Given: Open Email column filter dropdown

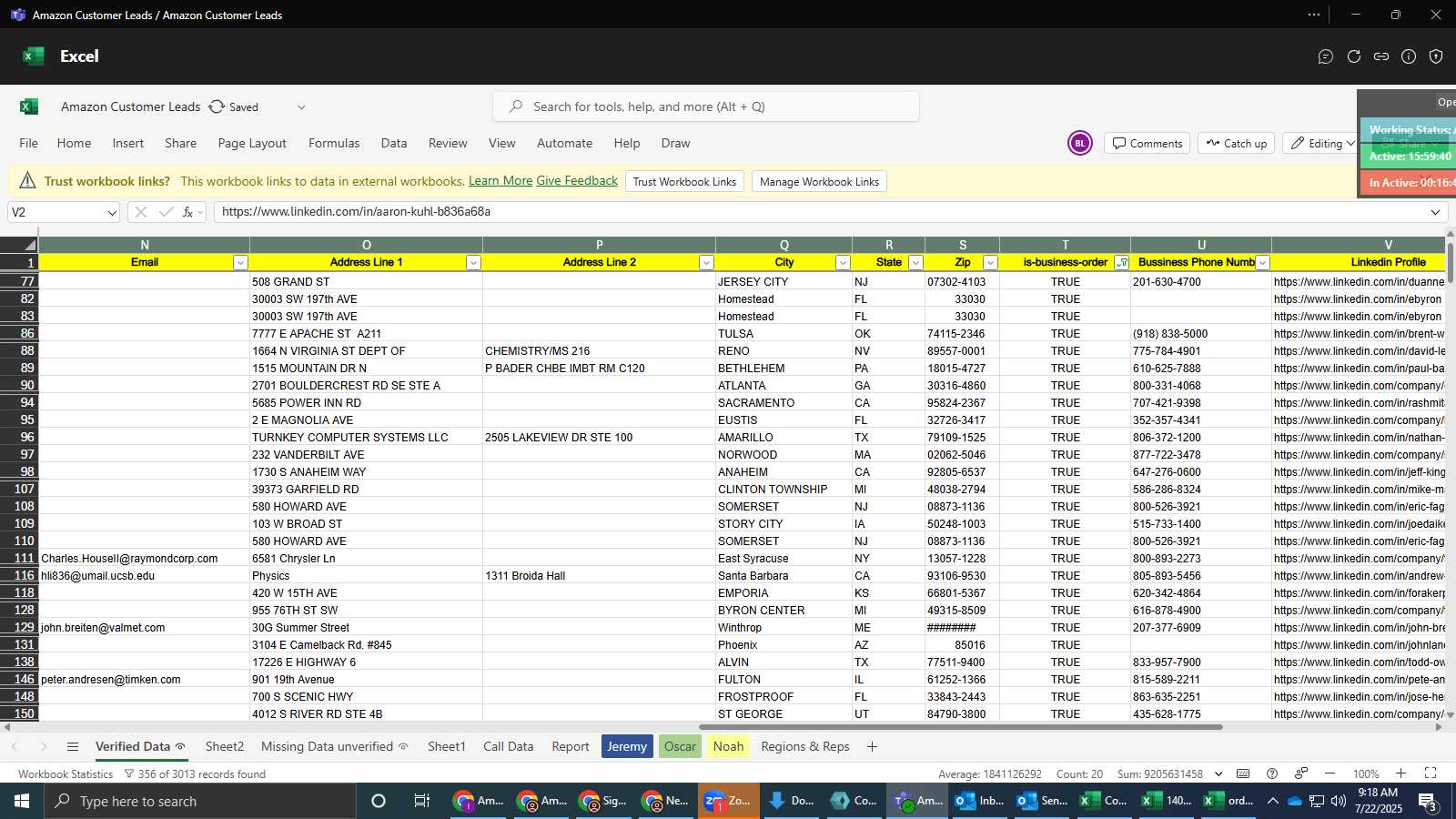Looking at the screenshot, I should click(240, 262).
